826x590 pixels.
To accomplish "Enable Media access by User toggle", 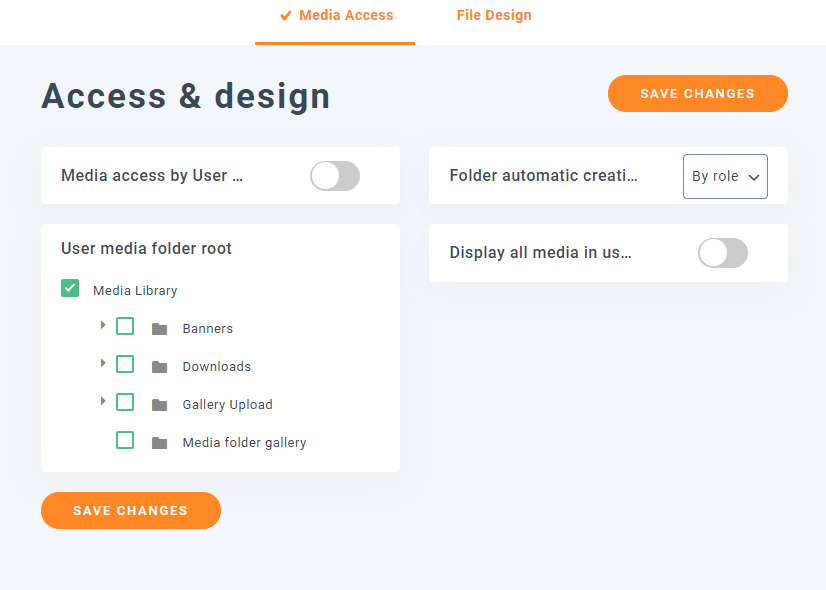I will click(334, 176).
